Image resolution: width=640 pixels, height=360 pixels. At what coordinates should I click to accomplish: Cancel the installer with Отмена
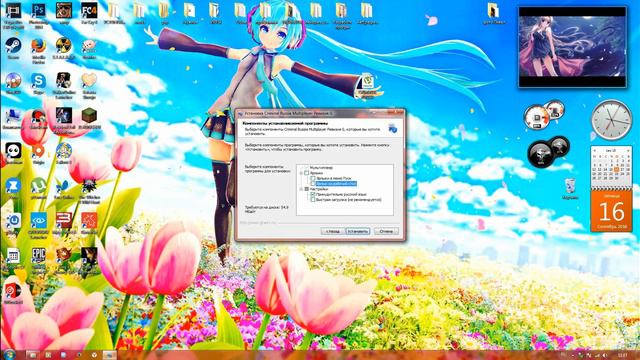pyautogui.click(x=386, y=231)
